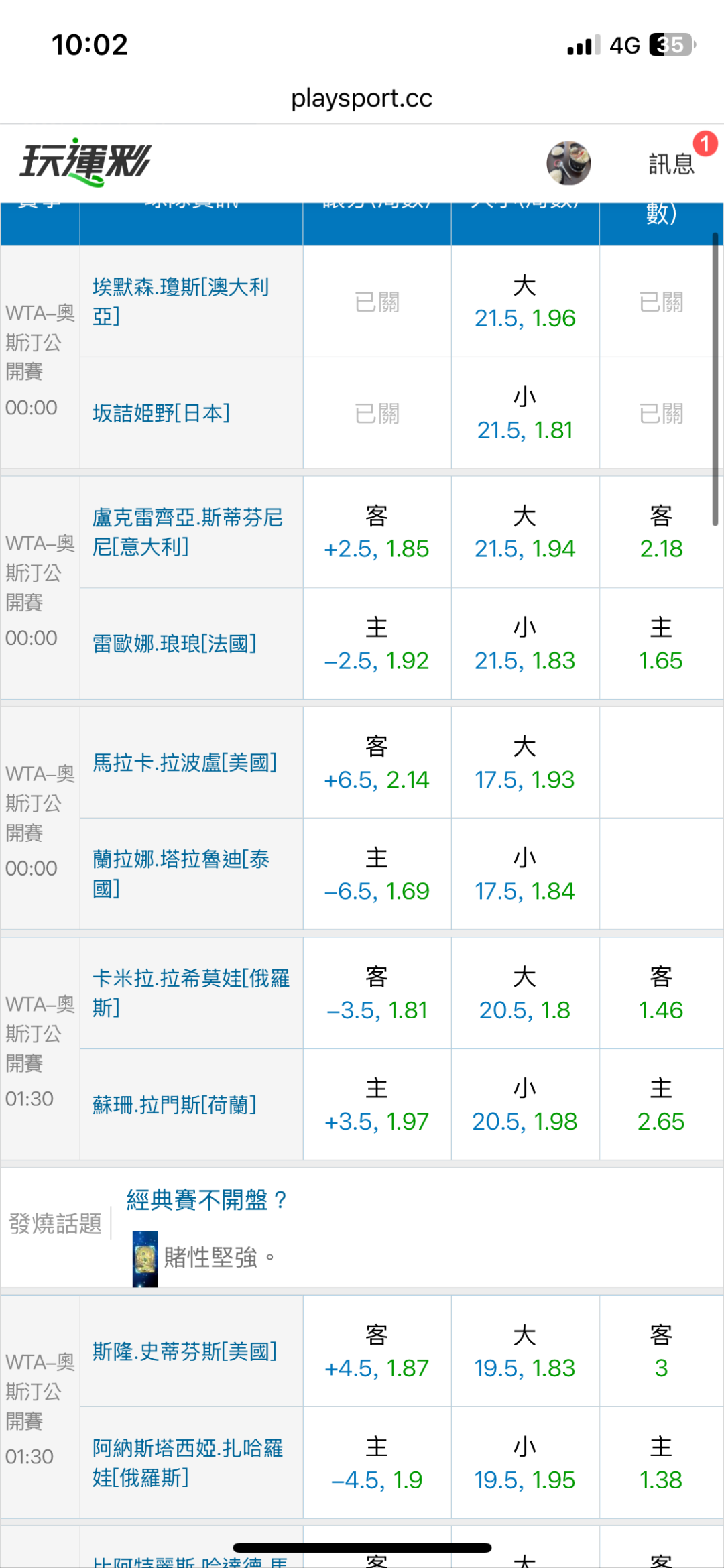Open 坂詰姬野 player info
The width and height of the screenshot is (724, 1568).
161,413
